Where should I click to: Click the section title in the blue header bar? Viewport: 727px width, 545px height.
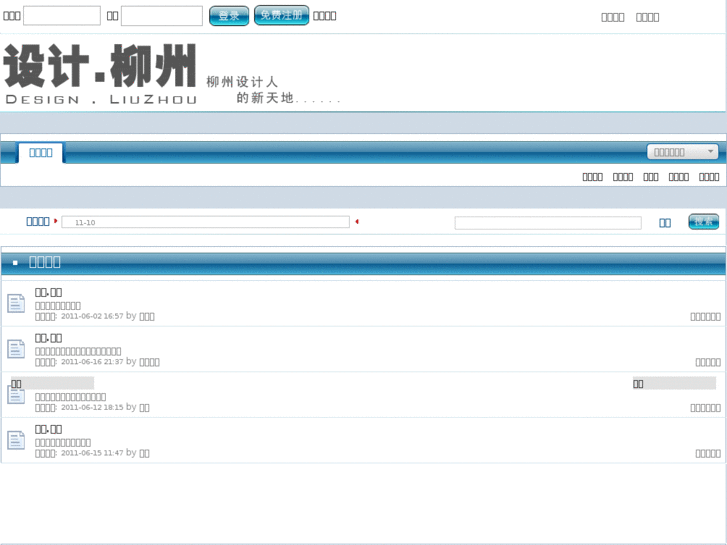[x=45, y=263]
